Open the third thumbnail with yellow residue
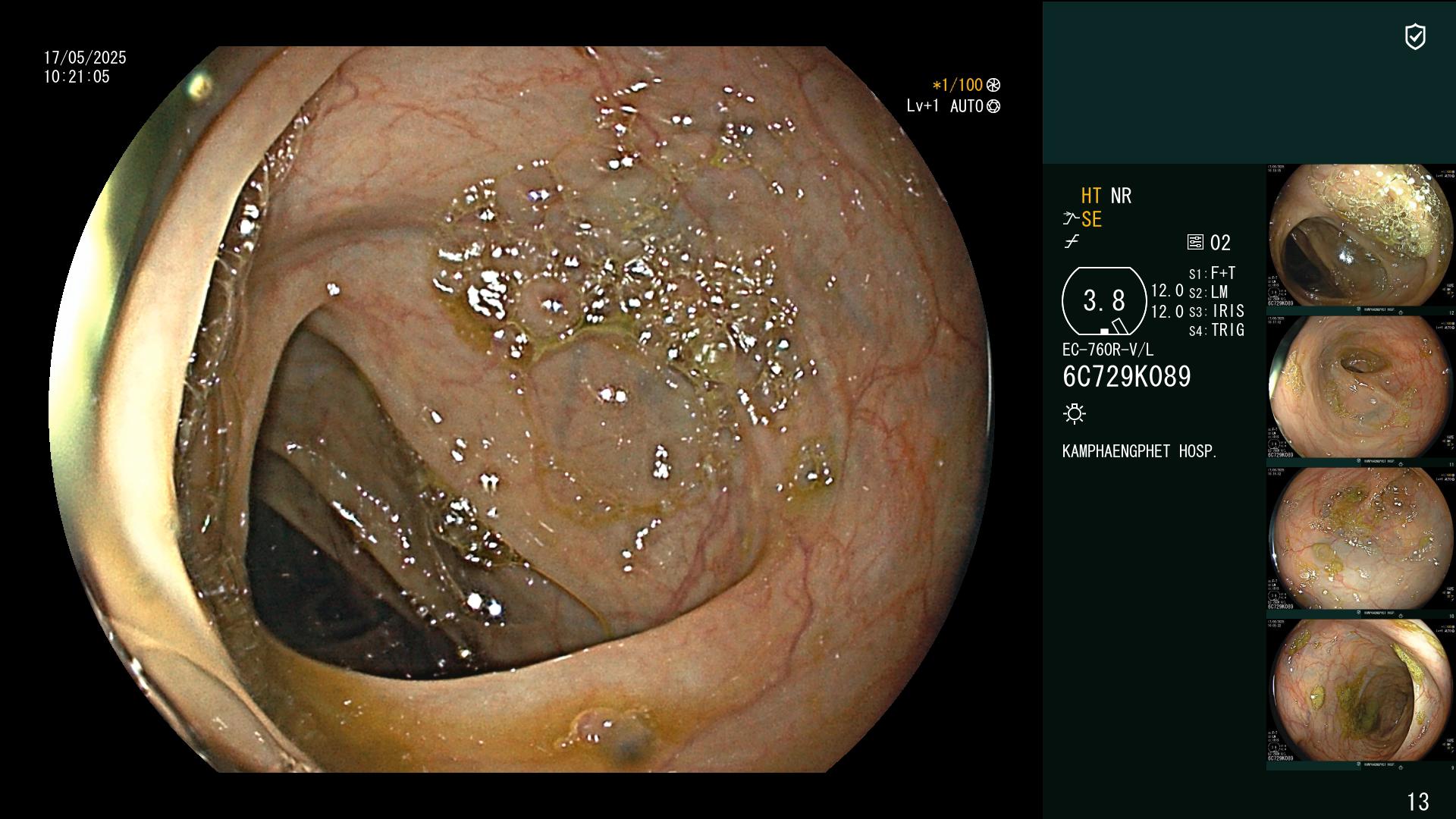The width and height of the screenshot is (1456, 819). 1361,539
